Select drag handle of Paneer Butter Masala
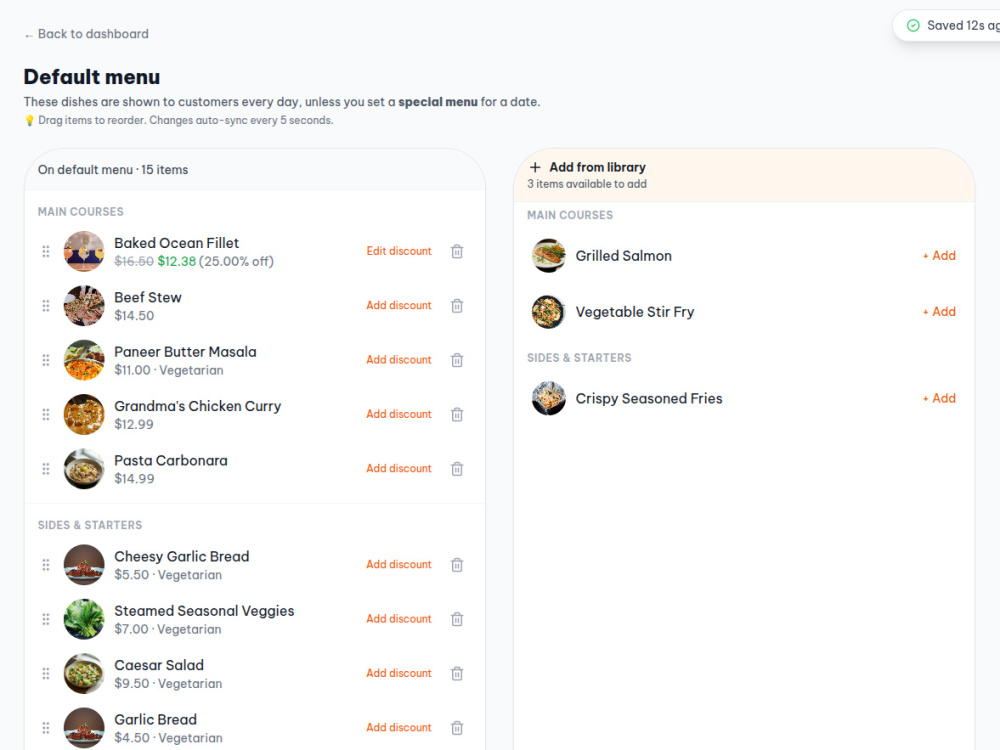The image size is (1000, 750). [46, 360]
